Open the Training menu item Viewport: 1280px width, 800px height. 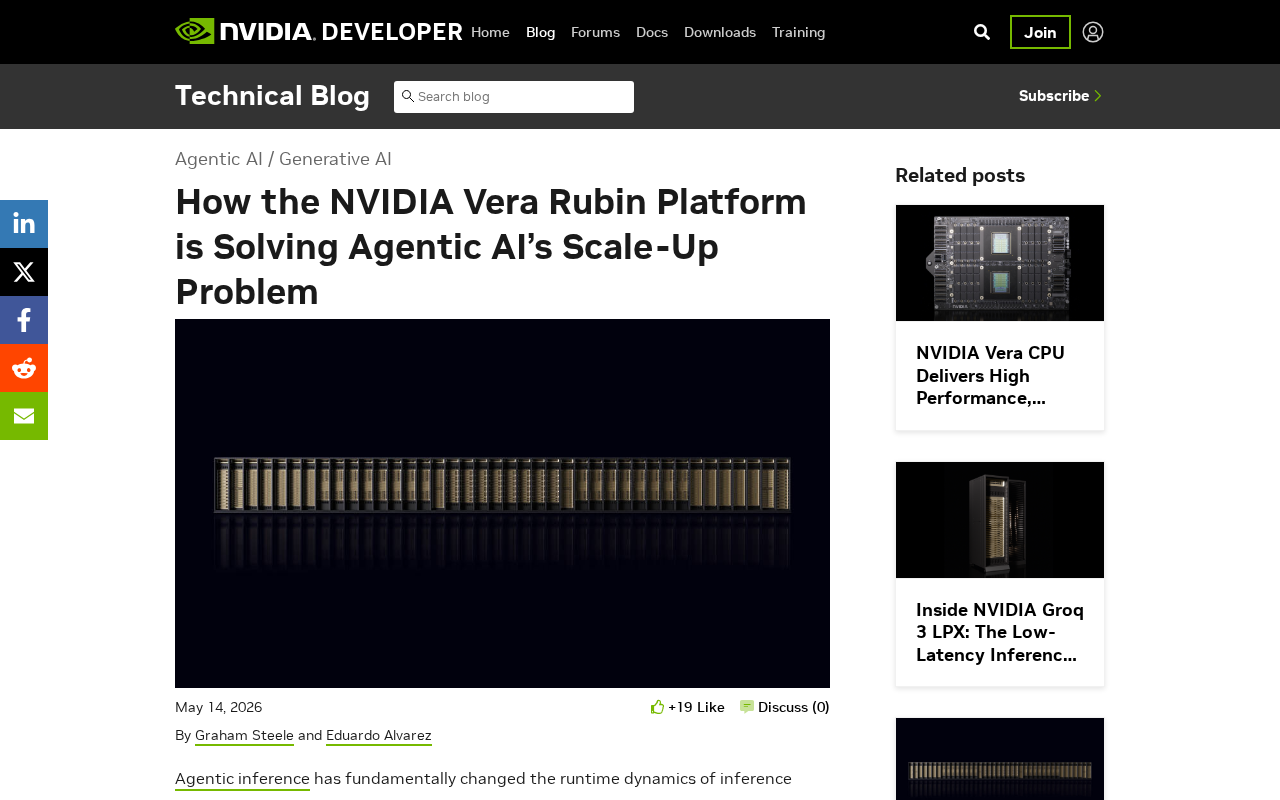point(799,32)
